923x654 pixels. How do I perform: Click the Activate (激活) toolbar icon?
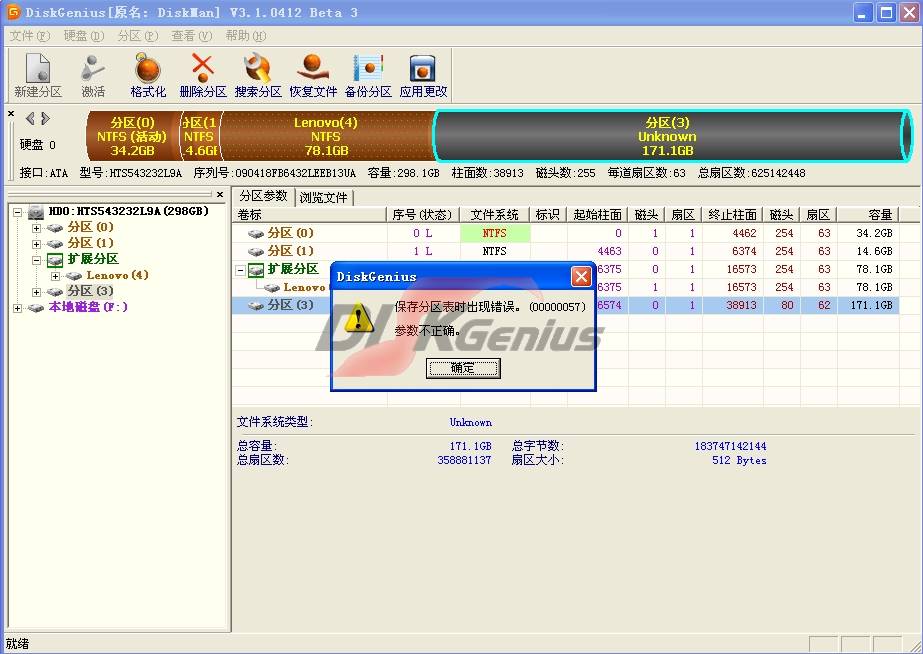[93, 75]
